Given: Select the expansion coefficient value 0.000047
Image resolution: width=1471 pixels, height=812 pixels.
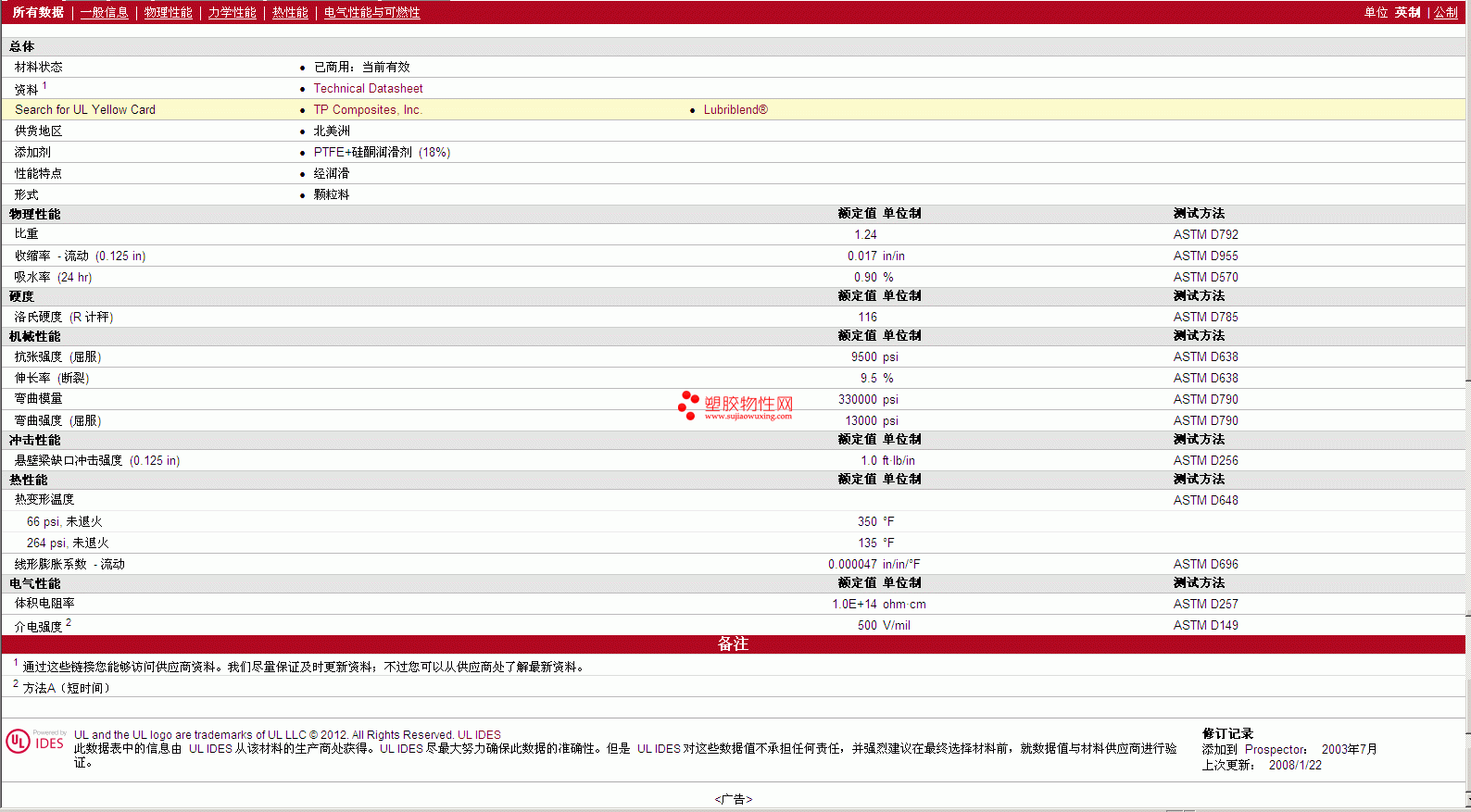Looking at the screenshot, I should [852, 564].
